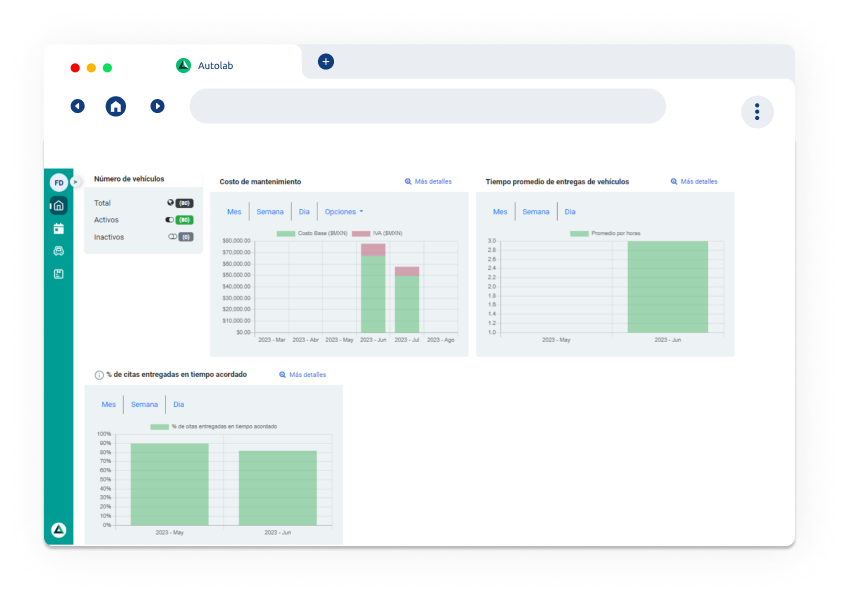Click the new tab plus button

click(325, 61)
